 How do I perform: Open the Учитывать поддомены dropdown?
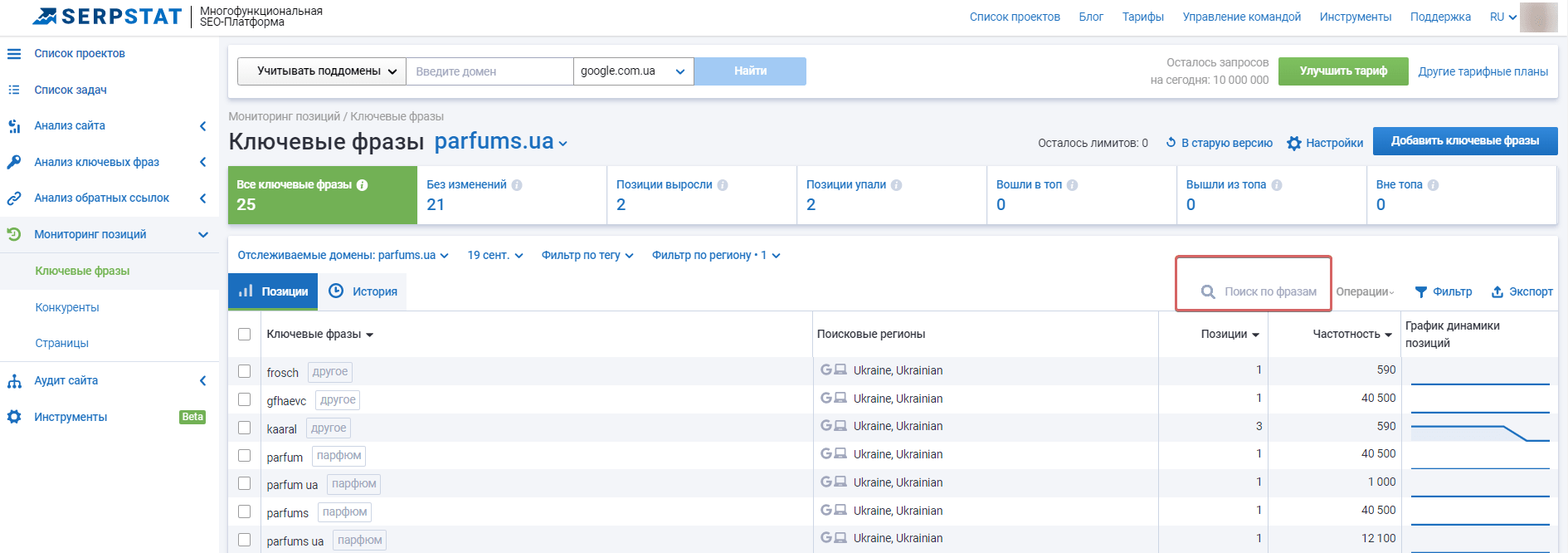point(322,71)
